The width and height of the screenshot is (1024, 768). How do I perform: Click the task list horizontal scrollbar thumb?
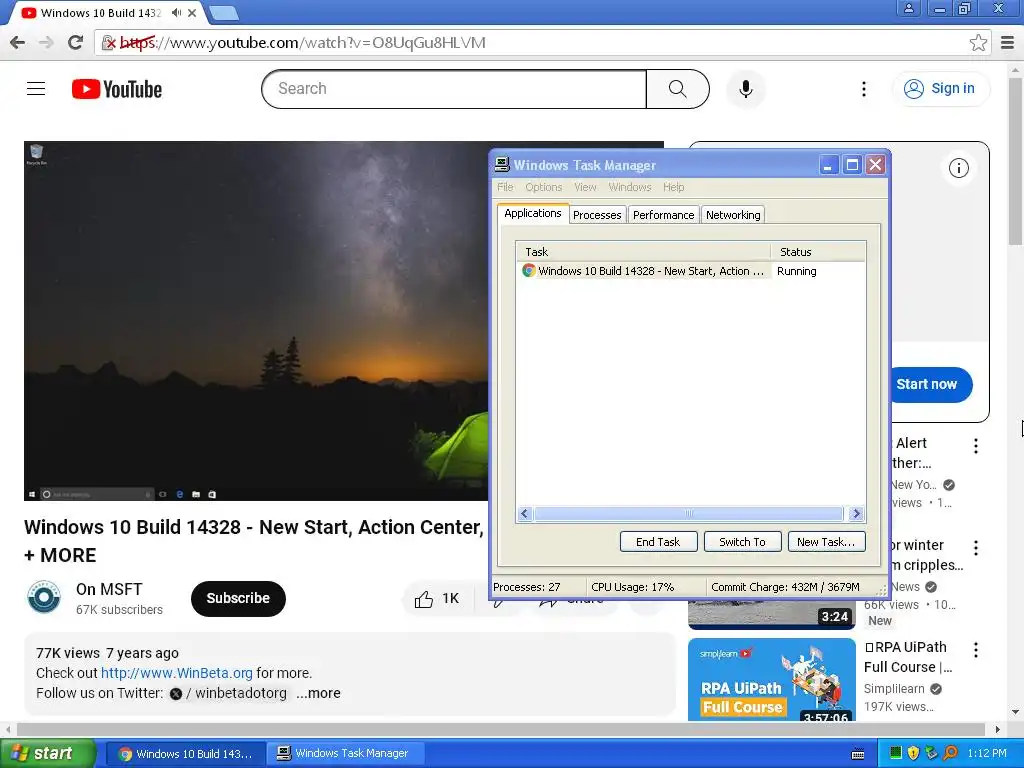click(688, 514)
